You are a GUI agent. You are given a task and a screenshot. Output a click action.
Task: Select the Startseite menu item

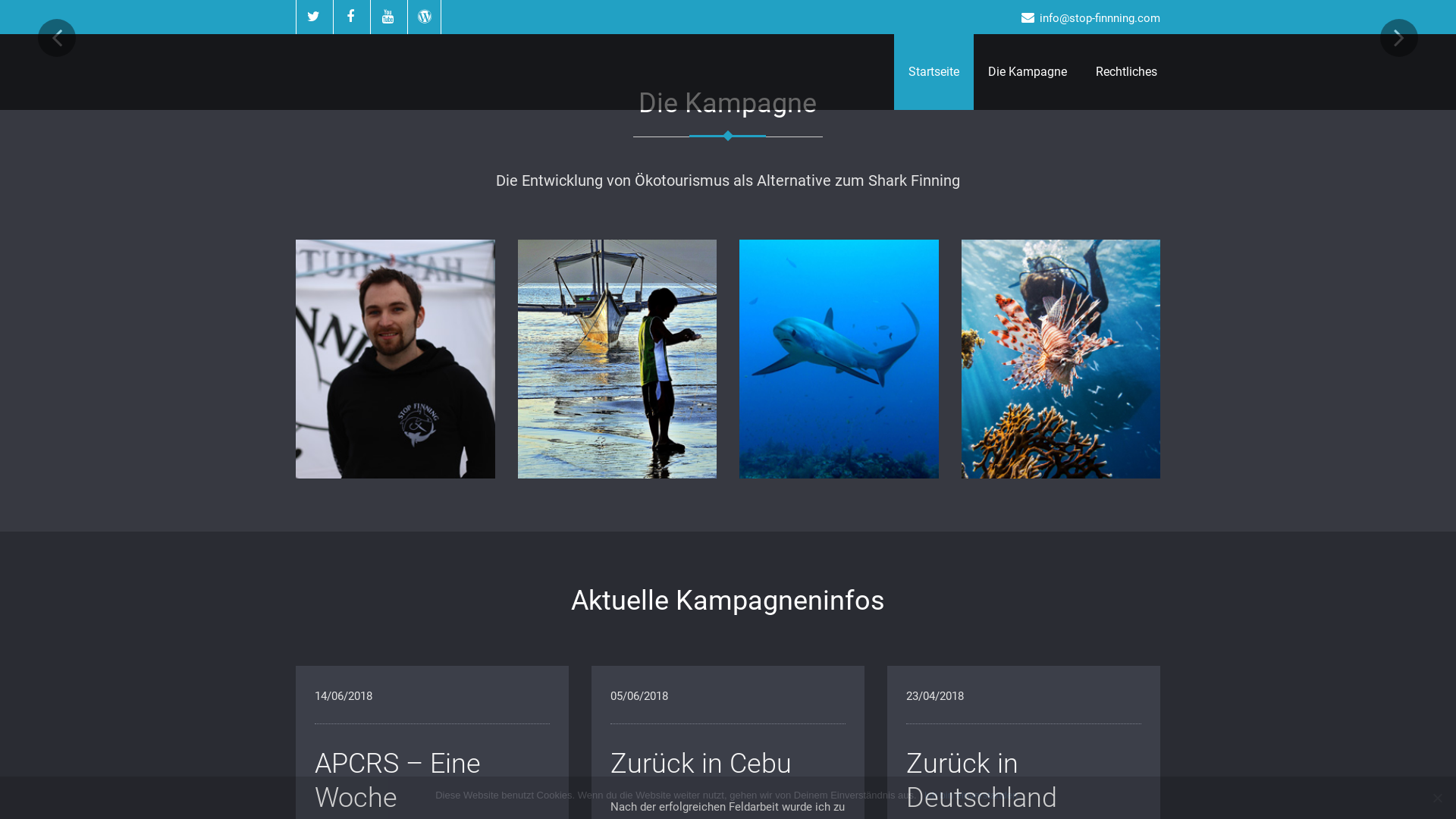934,72
